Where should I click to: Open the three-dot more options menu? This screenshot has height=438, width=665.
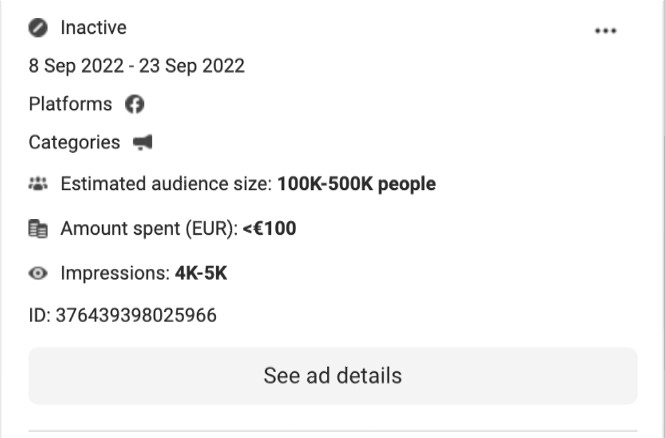coord(605,31)
